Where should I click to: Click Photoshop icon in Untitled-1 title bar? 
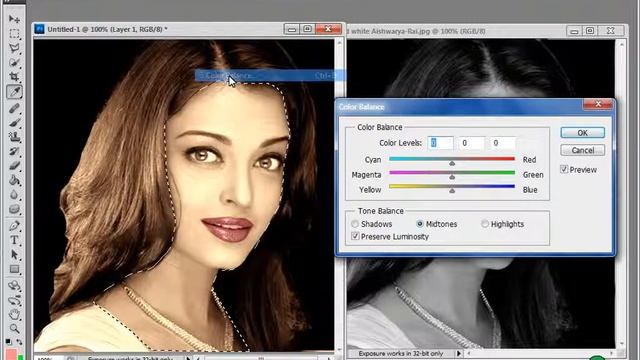point(39,29)
